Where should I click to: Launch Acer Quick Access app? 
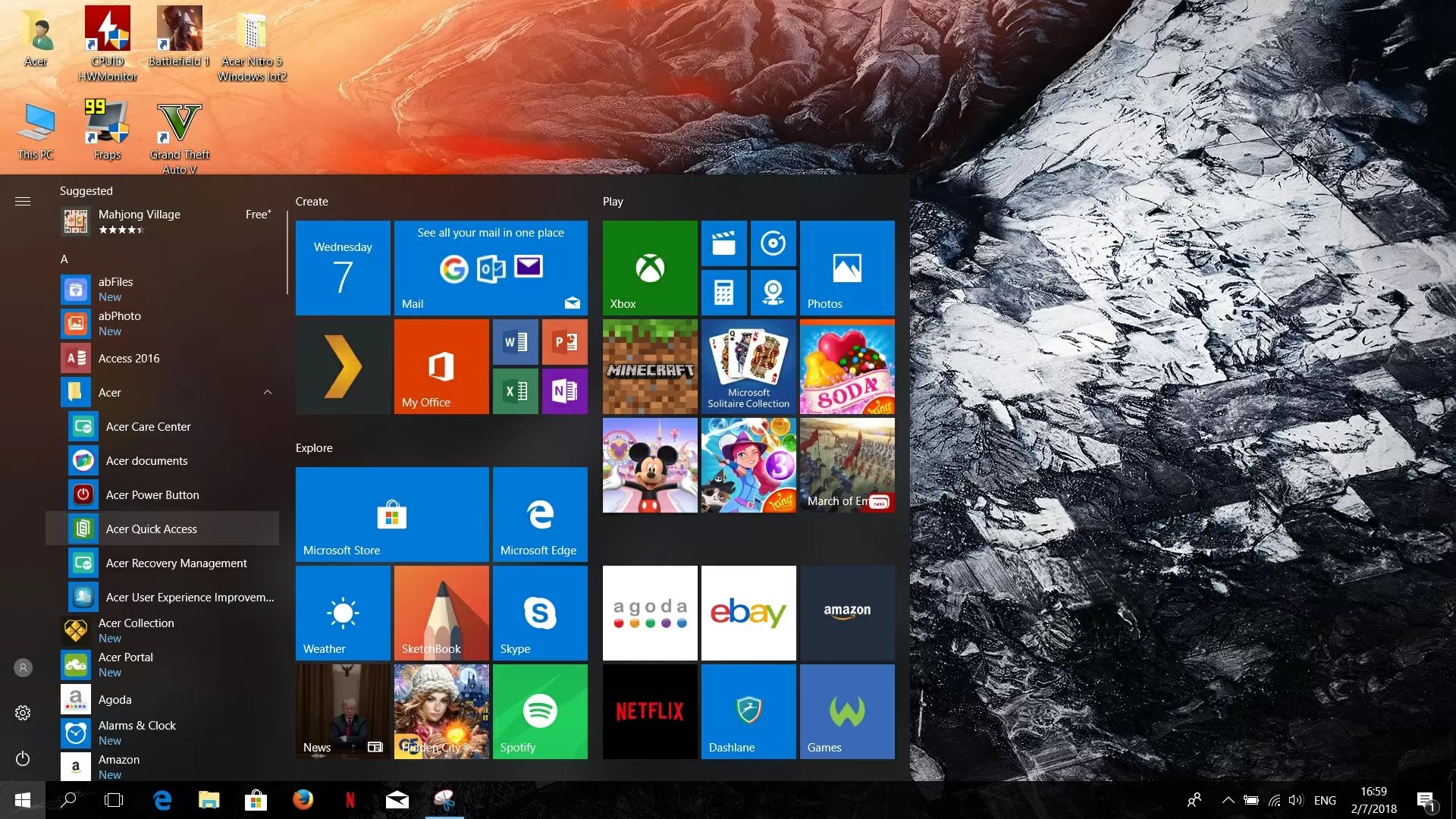(x=162, y=529)
